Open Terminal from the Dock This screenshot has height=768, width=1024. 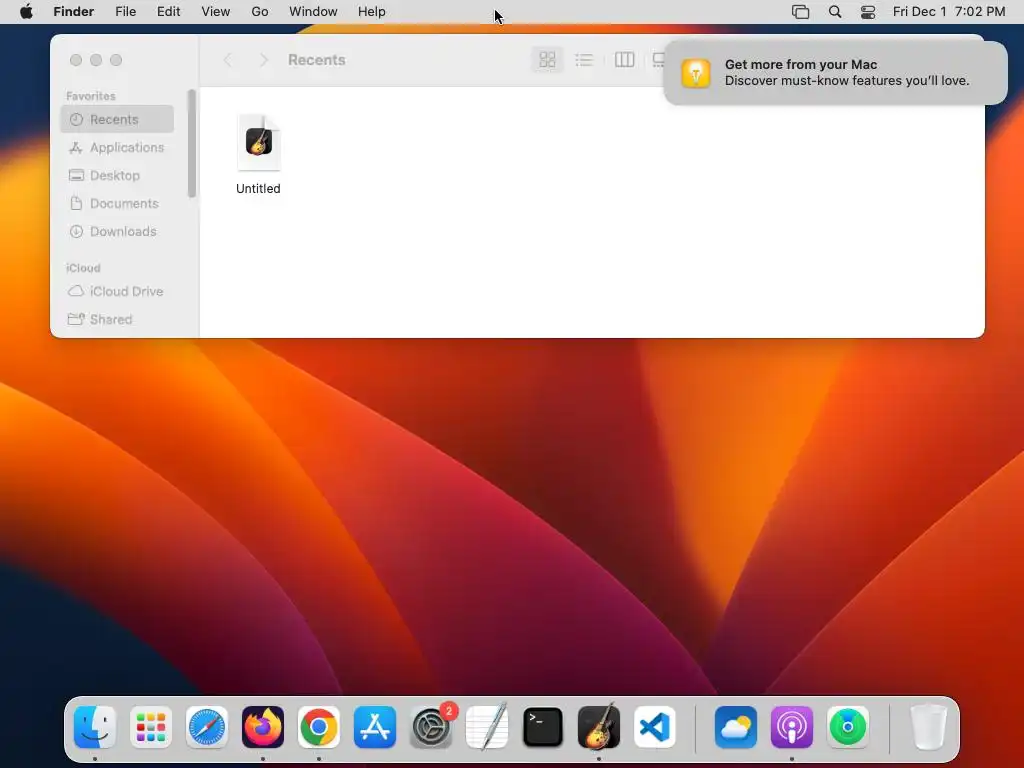(x=543, y=727)
